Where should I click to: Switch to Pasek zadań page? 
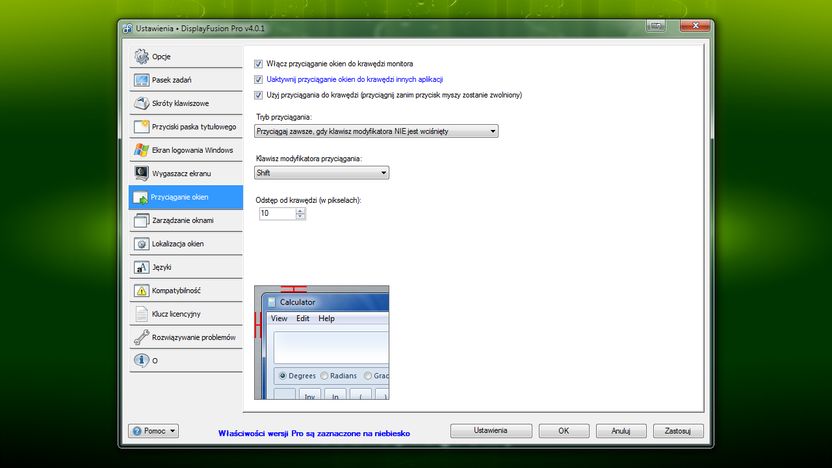click(x=186, y=80)
